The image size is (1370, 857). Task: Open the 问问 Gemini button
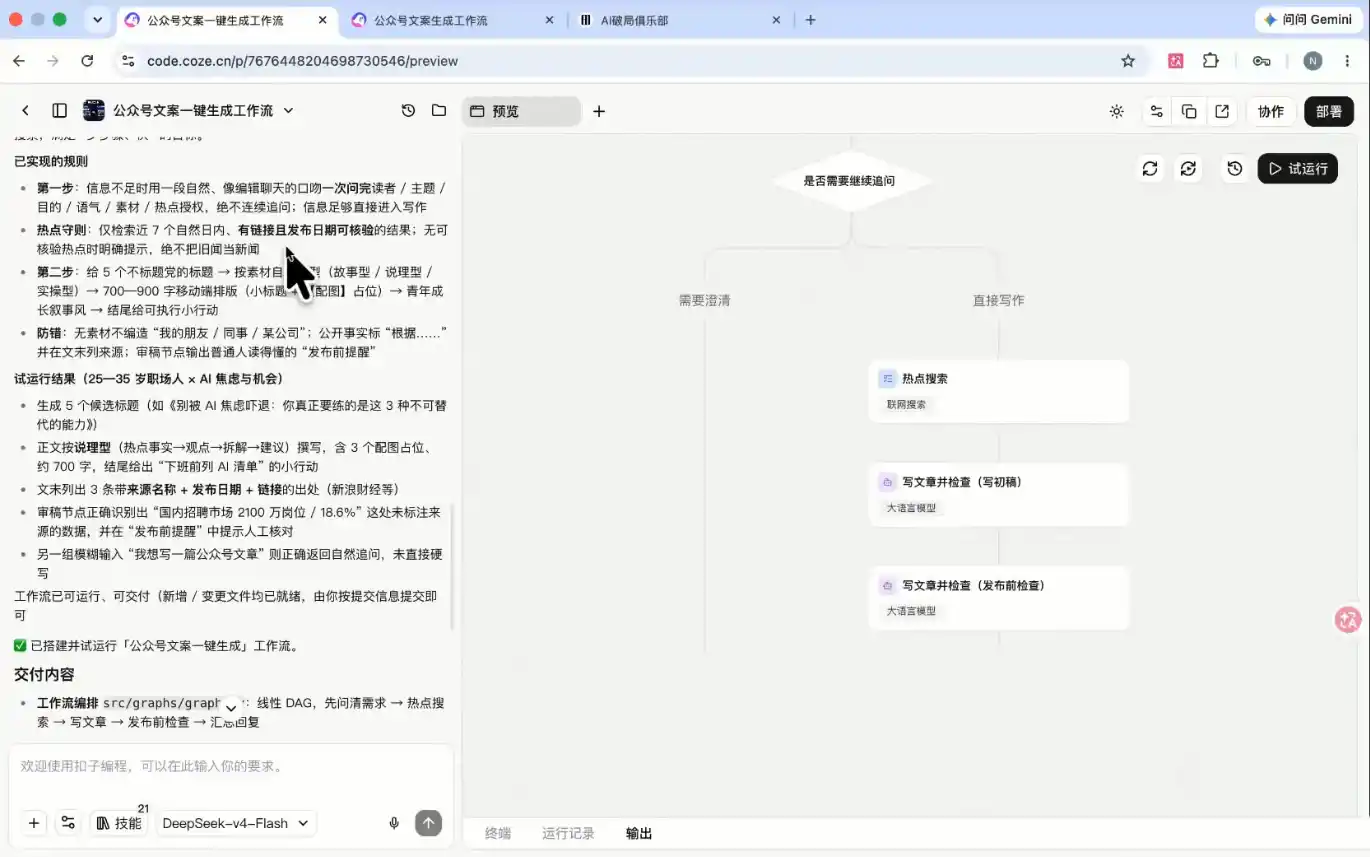[x=1310, y=20]
